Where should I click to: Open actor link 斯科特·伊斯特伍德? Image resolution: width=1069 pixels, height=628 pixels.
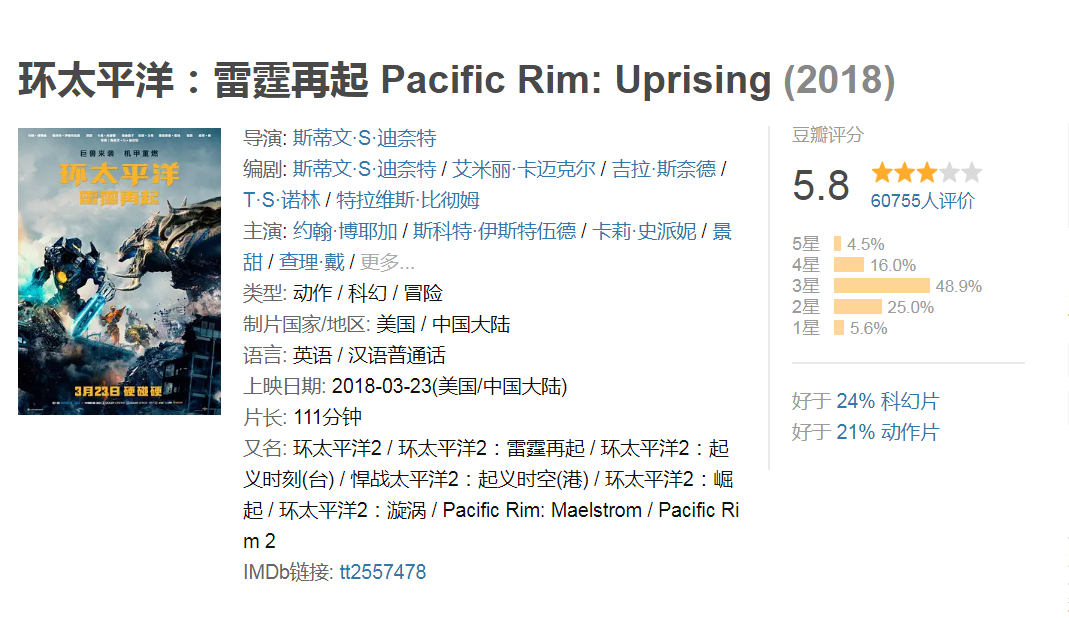pyautogui.click(x=495, y=231)
